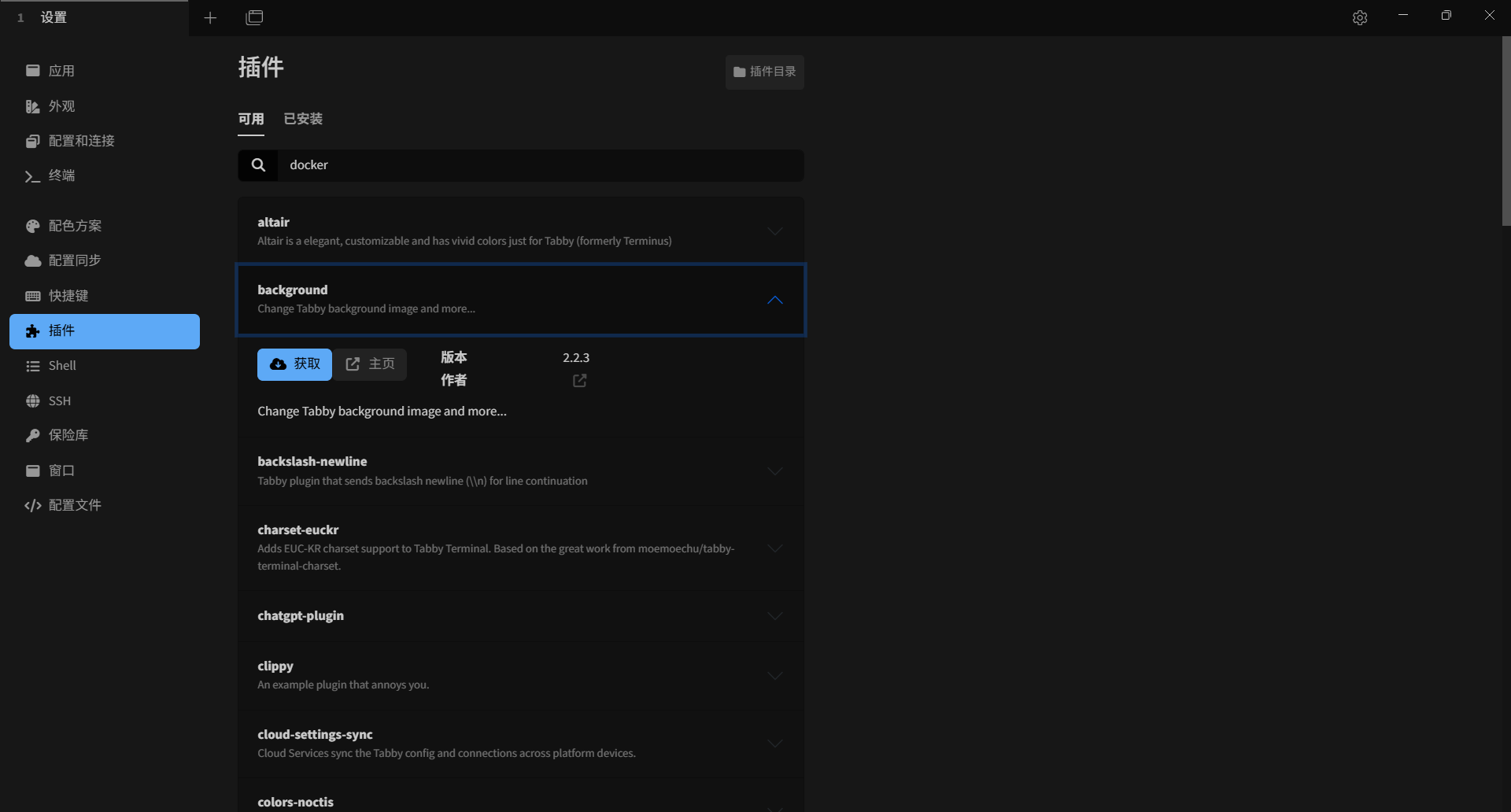Click the search magnifier icon
This screenshot has width=1511, height=812.
tap(258, 165)
